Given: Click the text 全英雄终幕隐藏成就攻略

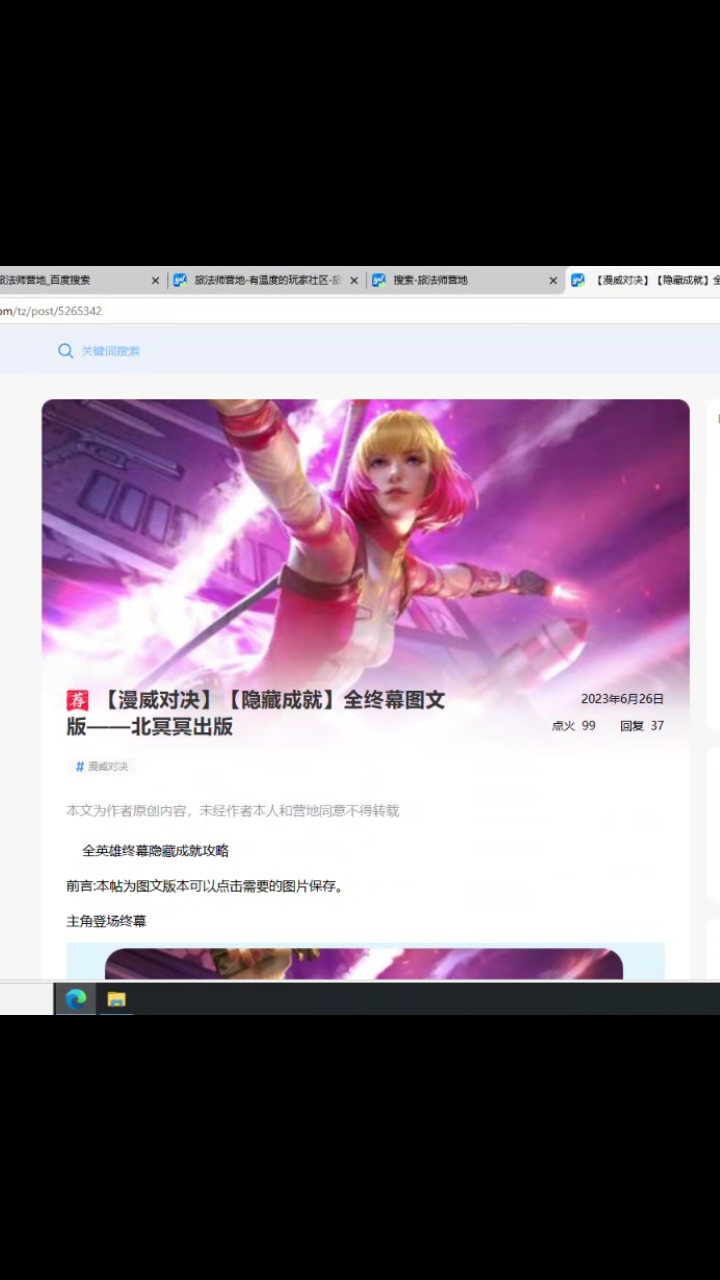Looking at the screenshot, I should click(x=156, y=851).
